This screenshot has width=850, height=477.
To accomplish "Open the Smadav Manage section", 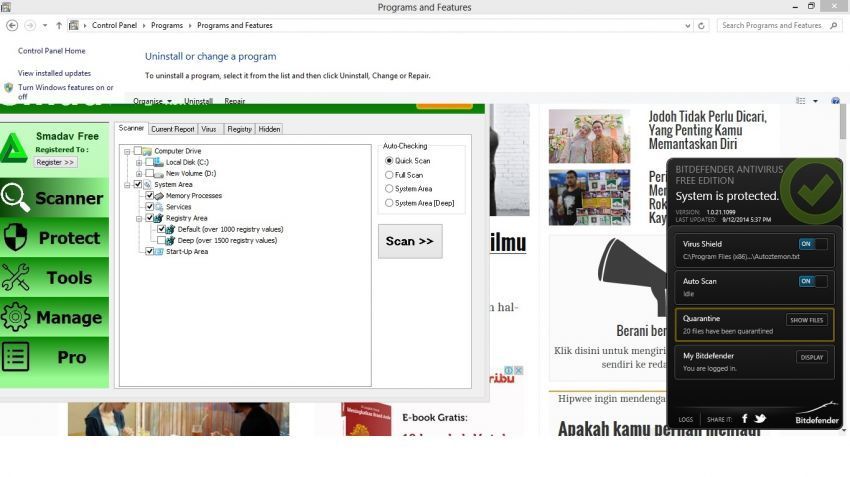I will (54, 317).
